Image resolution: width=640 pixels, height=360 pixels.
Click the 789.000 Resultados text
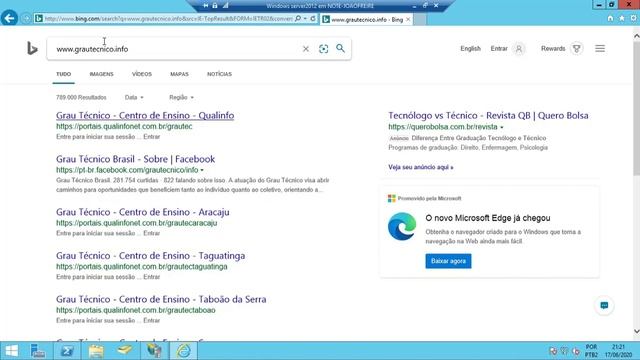pyautogui.click(x=81, y=98)
